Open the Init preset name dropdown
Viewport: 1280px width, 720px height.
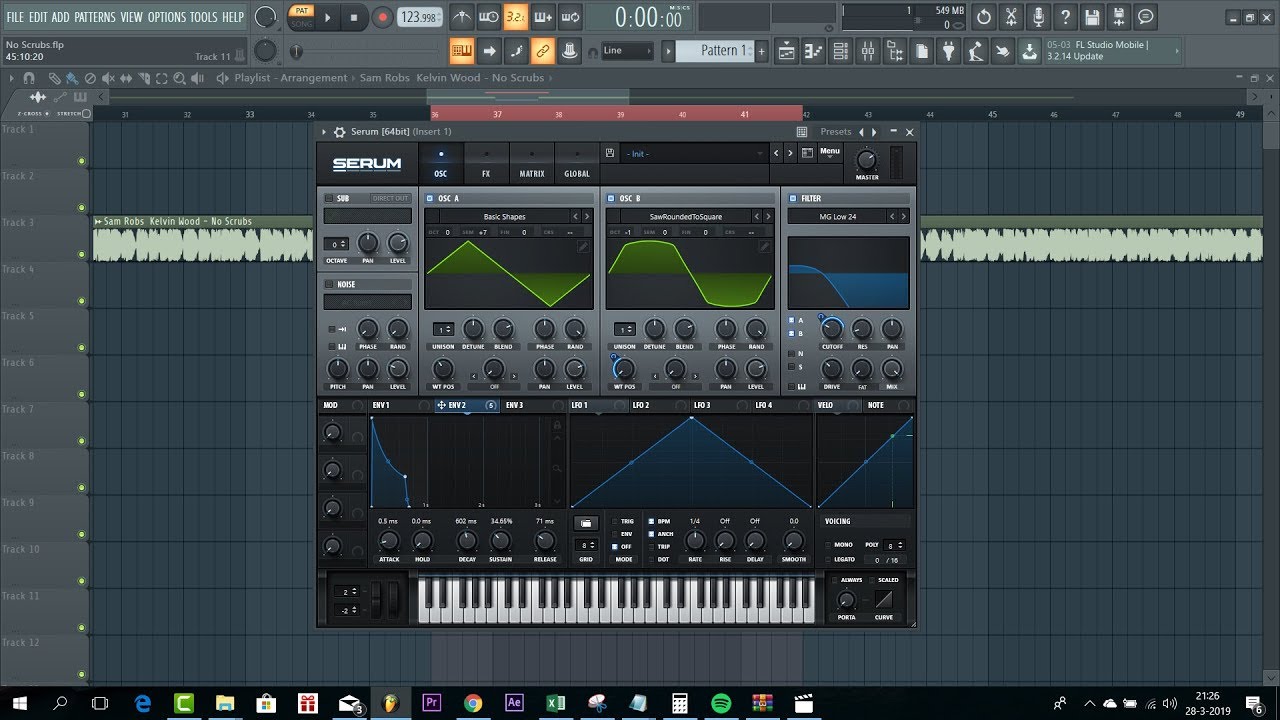click(694, 153)
